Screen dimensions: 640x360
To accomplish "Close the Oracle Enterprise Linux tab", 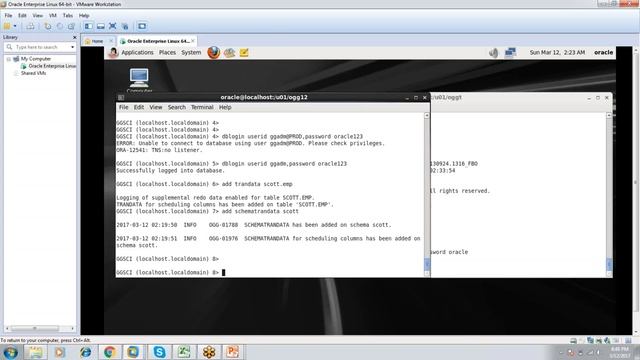I will (193, 41).
